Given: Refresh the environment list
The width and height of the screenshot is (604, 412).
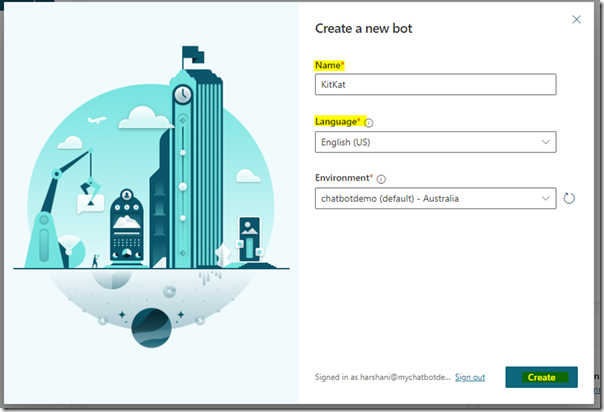Looking at the screenshot, I should pyautogui.click(x=569, y=199).
